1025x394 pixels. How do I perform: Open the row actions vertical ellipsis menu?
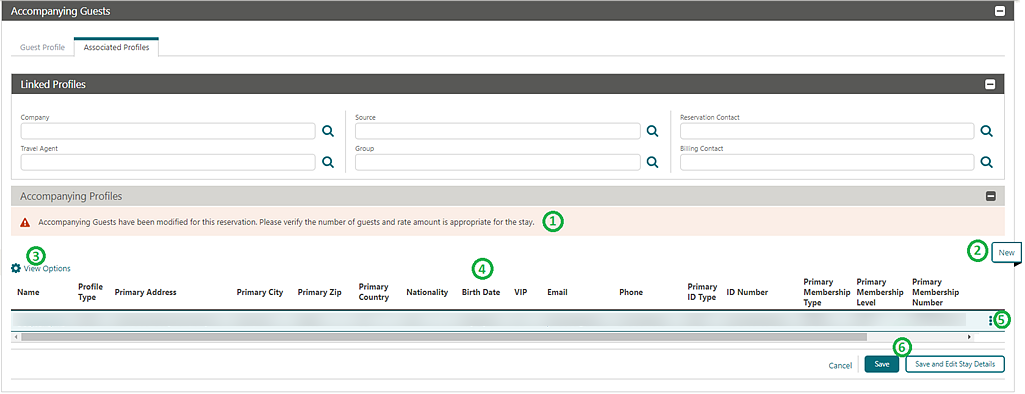click(x=991, y=320)
